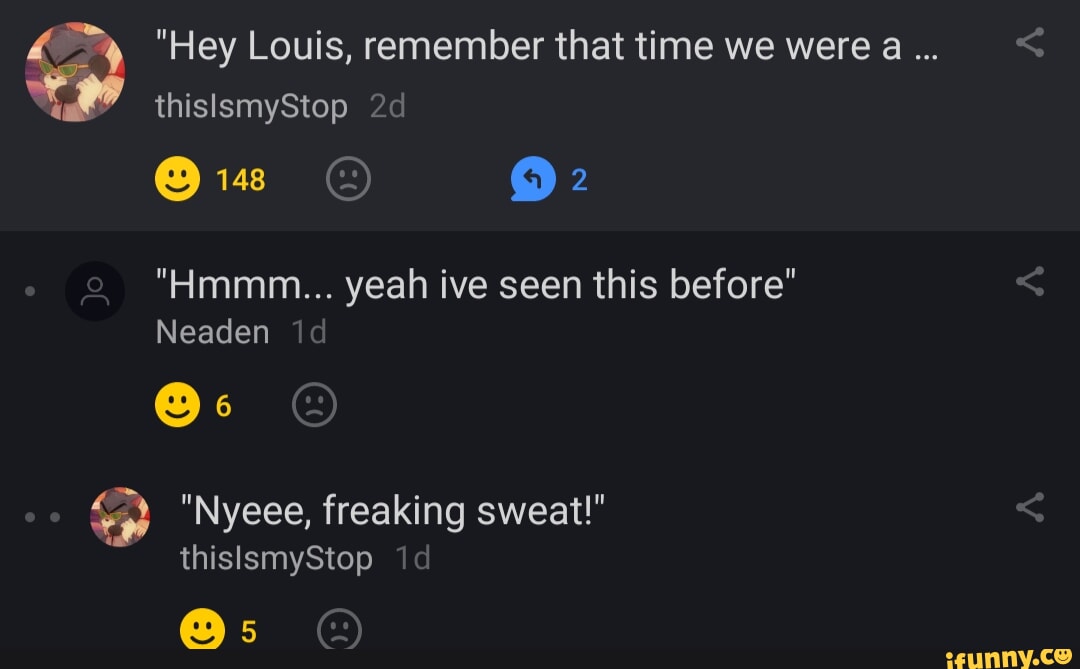The height and width of the screenshot is (669, 1080).
Task: Share the "Nyeee, freaking sweat!" reply
Action: [1029, 507]
